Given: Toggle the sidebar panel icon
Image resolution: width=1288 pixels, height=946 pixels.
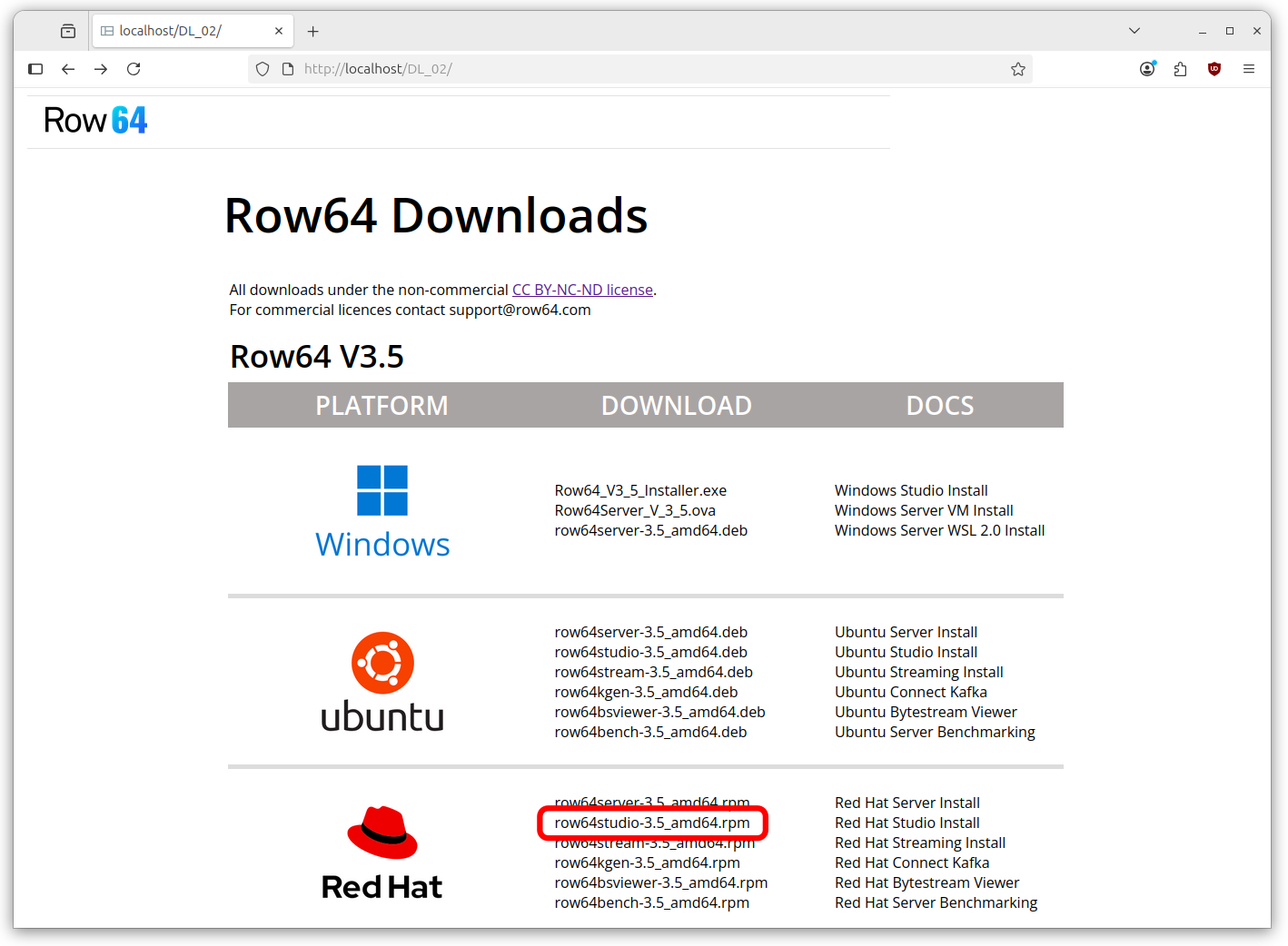Looking at the screenshot, I should 35,69.
